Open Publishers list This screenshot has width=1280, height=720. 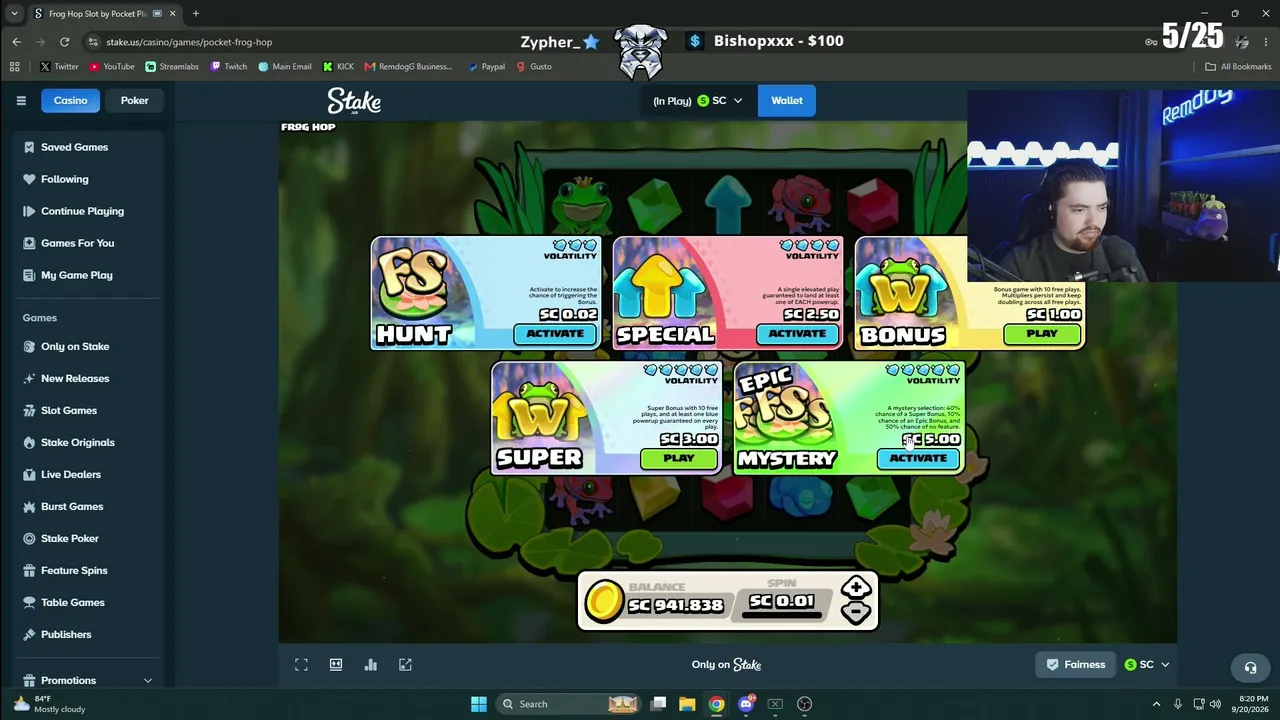click(x=88, y=634)
